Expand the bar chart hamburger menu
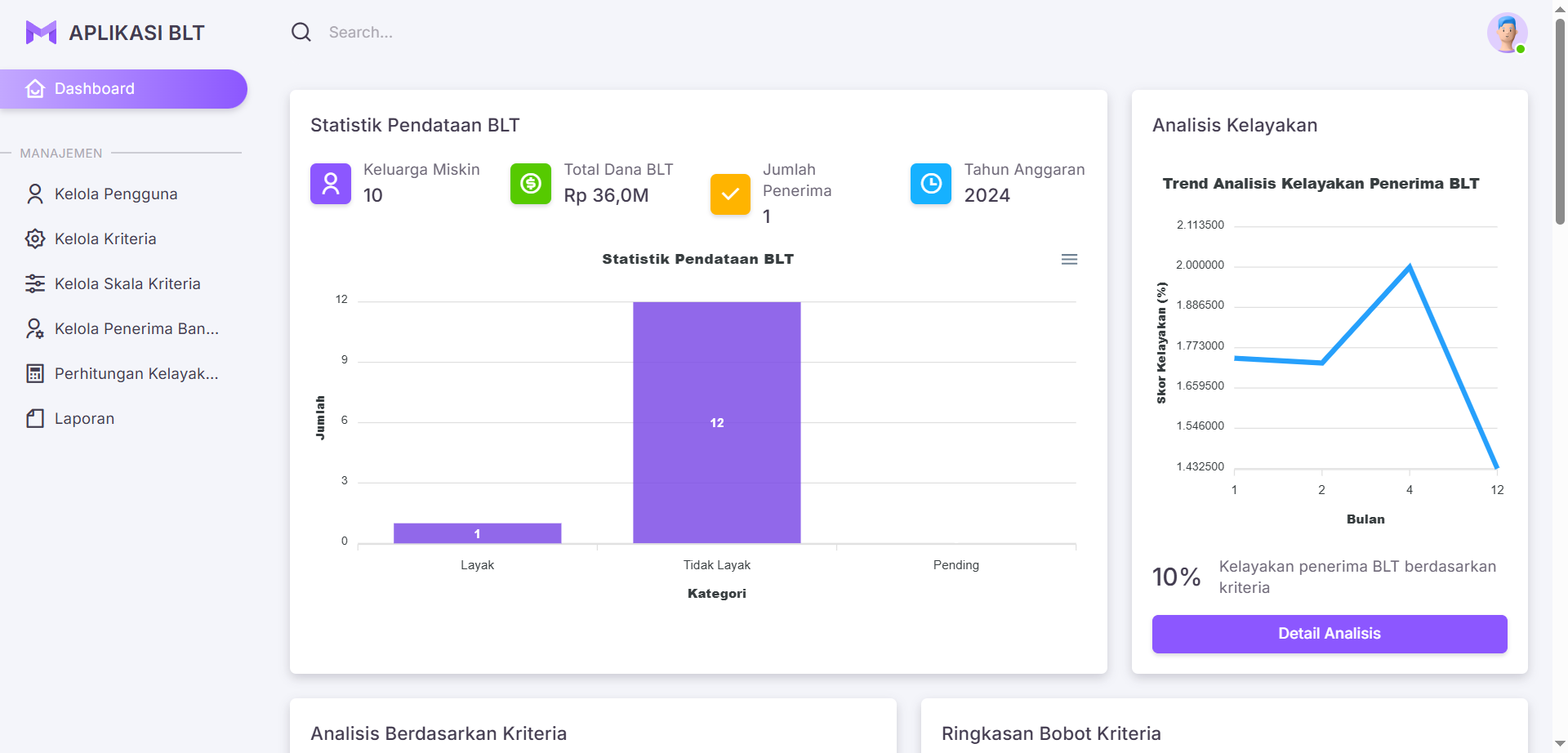Viewport: 1568px width, 753px height. point(1069,260)
